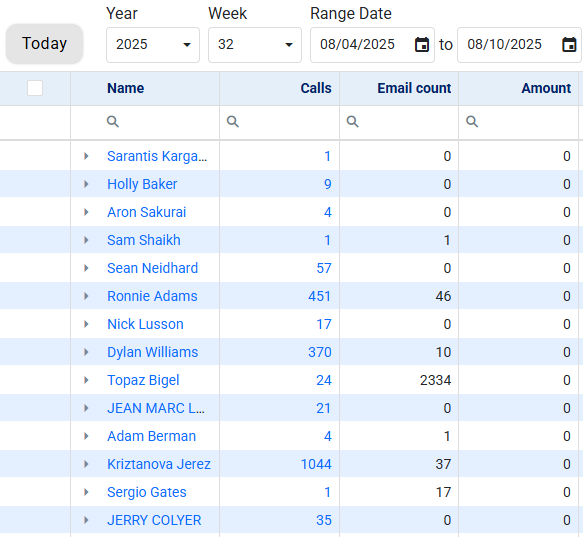Screen dimensions: 583x537
Task: Expand the Ronnie Adams row
Action: coord(86,296)
